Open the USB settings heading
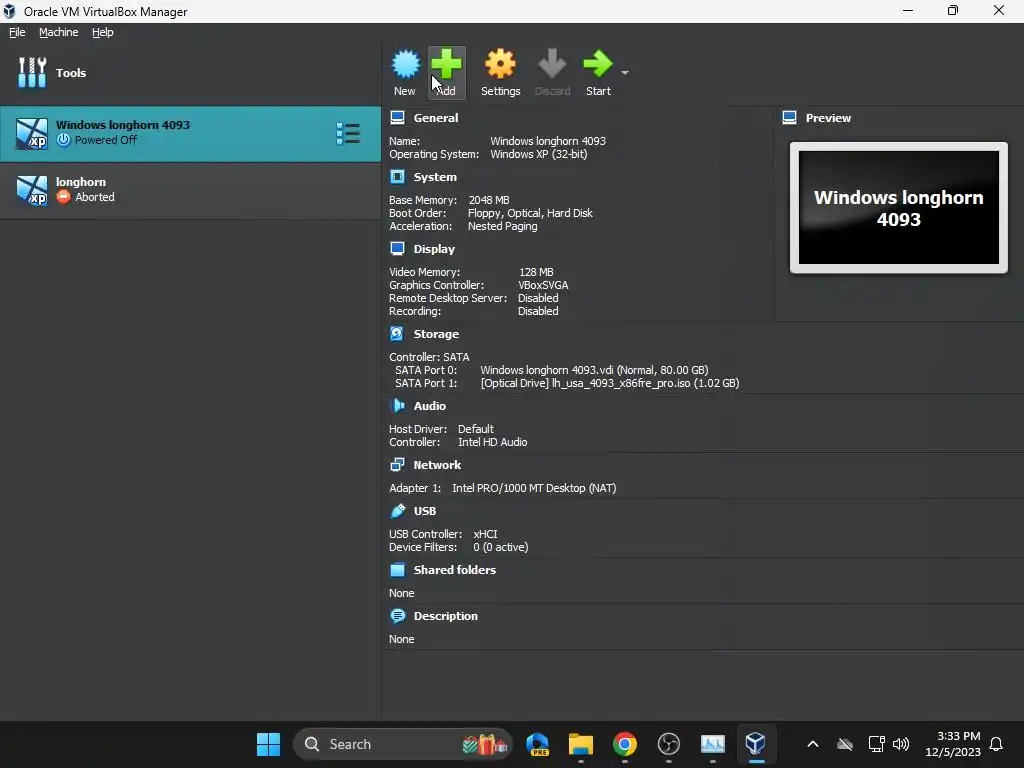Screen dimensions: 1024x768 (x=424, y=511)
